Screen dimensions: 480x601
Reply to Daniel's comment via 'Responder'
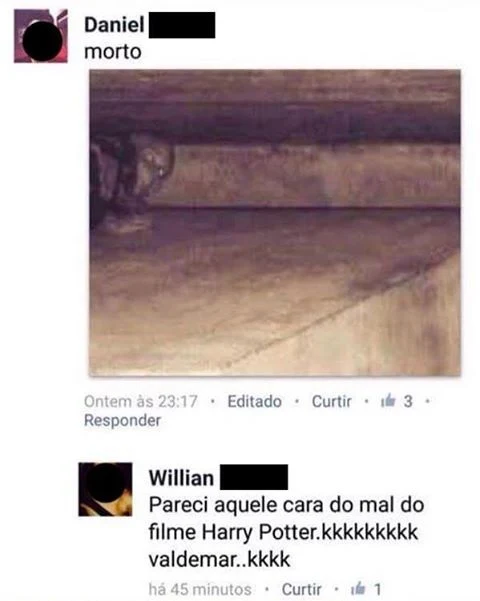pyautogui.click(x=122, y=420)
